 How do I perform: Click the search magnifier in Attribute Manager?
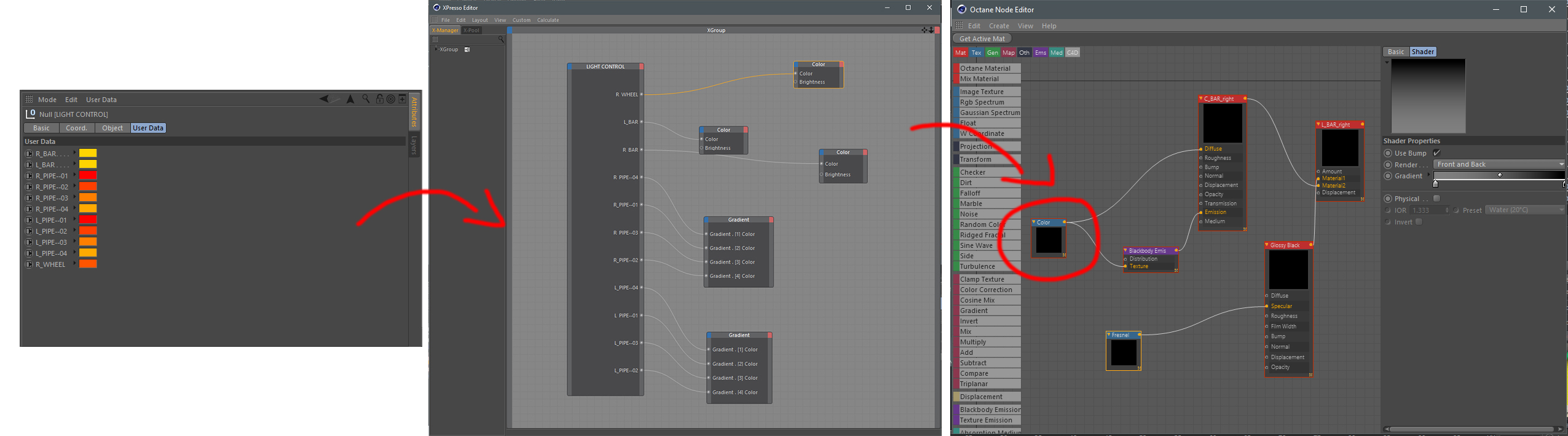pyautogui.click(x=366, y=99)
